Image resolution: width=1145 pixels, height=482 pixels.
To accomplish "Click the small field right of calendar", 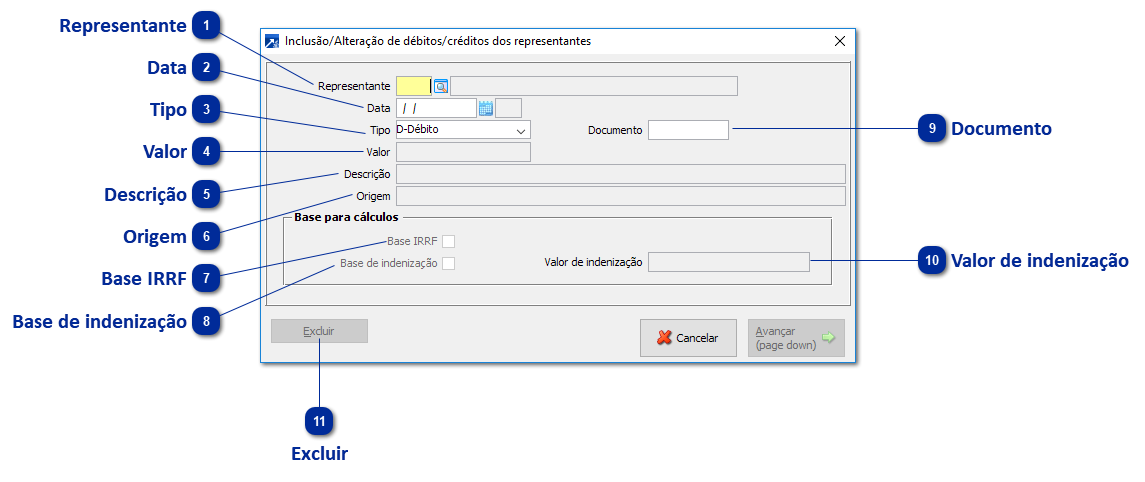I will point(508,108).
